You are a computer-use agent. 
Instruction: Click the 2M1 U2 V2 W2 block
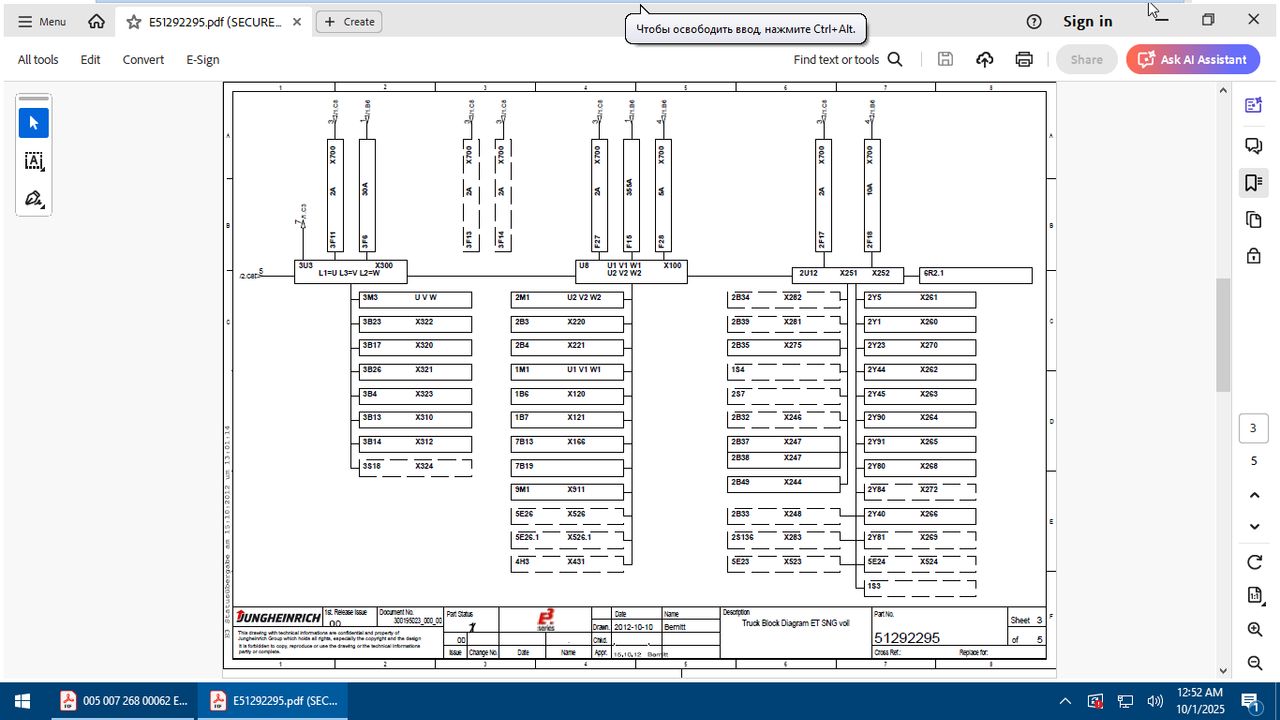[x=568, y=298]
